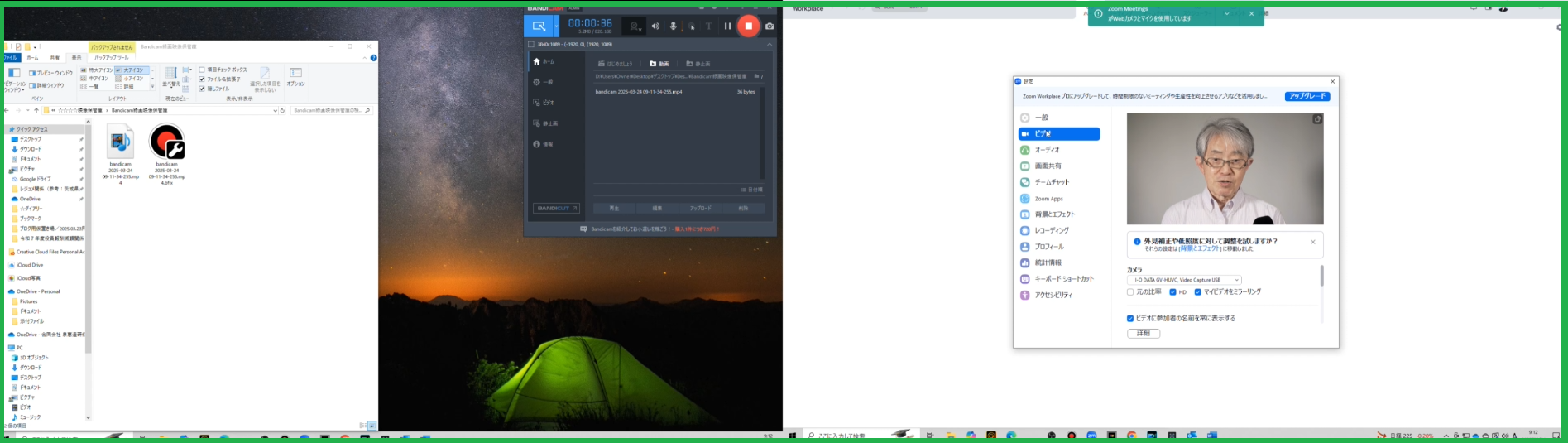
Task: Toggle Zoom 元の比率 checkbox
Action: 1130,292
